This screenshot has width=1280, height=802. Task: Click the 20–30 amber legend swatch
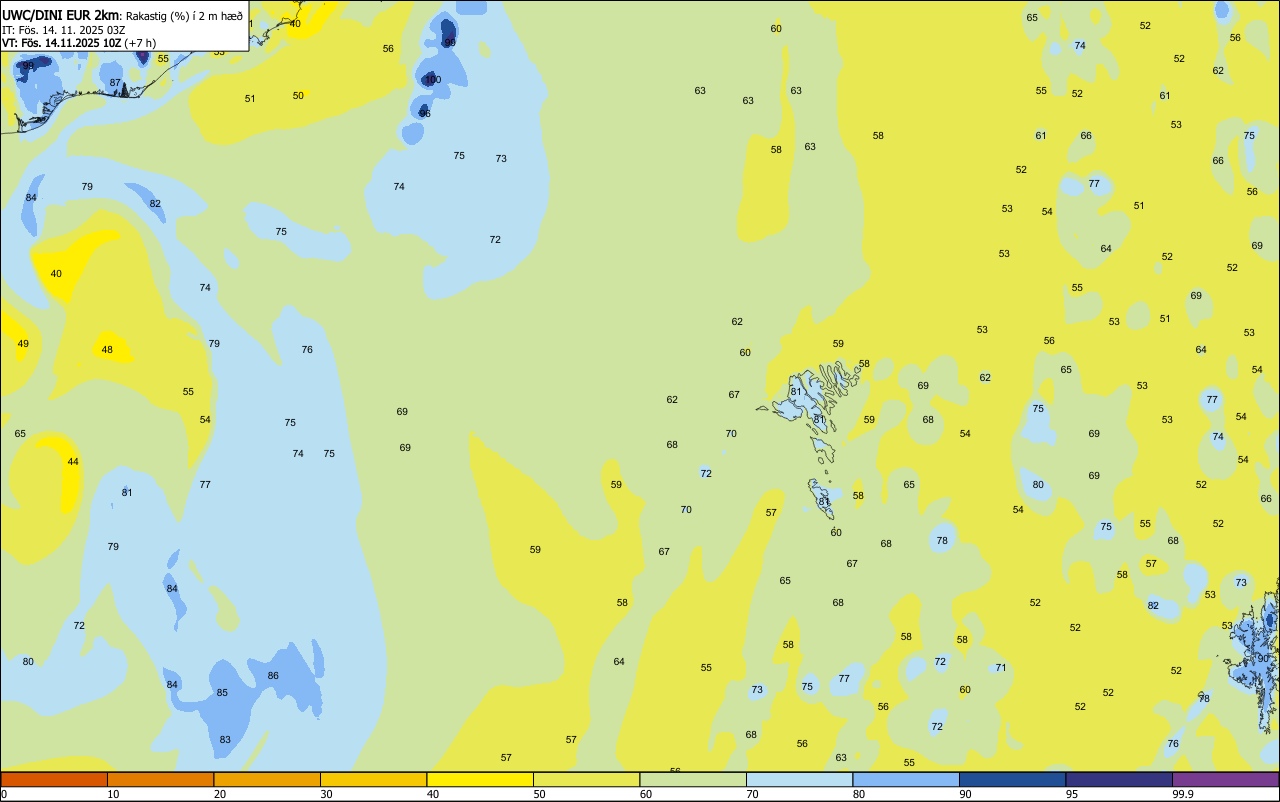[x=267, y=779]
